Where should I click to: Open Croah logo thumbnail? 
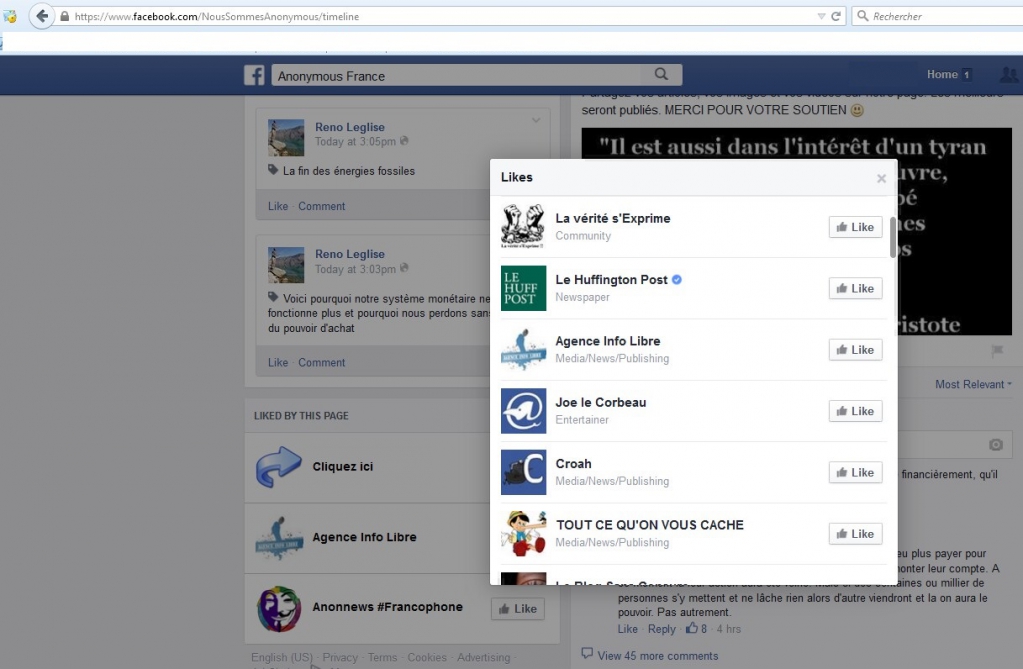[523, 472]
